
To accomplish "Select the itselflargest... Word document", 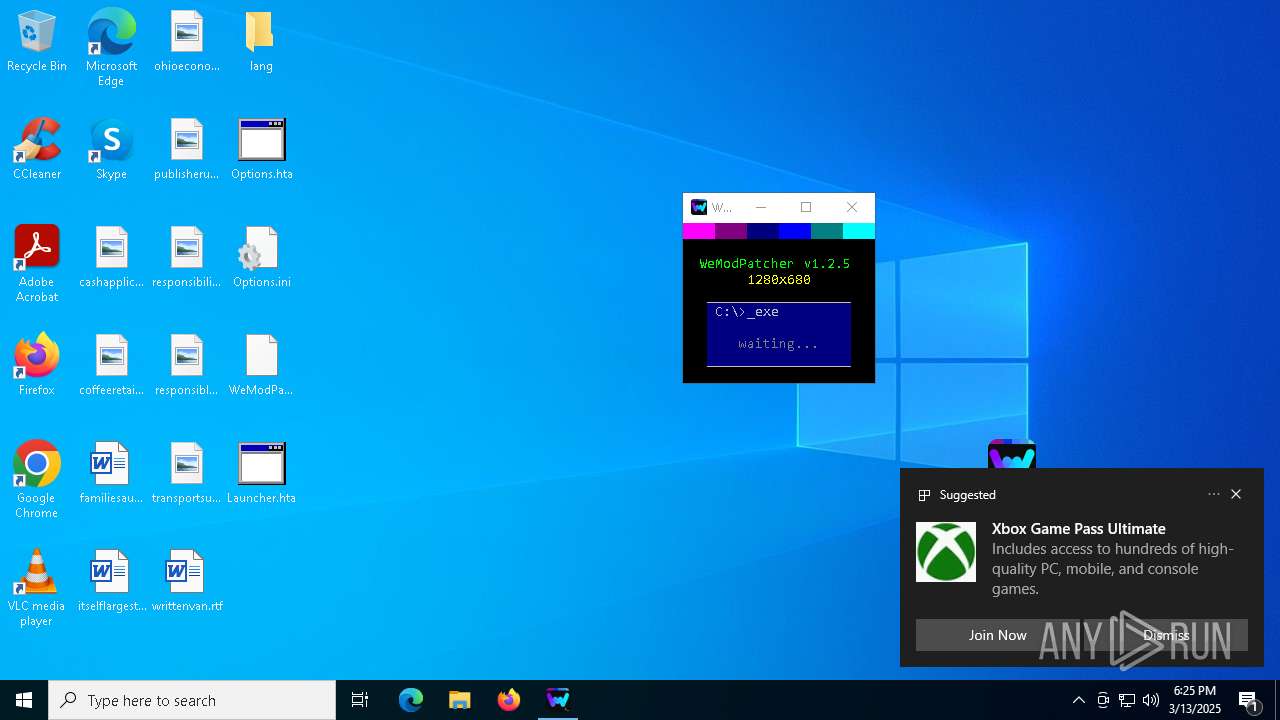I will pos(111,581).
